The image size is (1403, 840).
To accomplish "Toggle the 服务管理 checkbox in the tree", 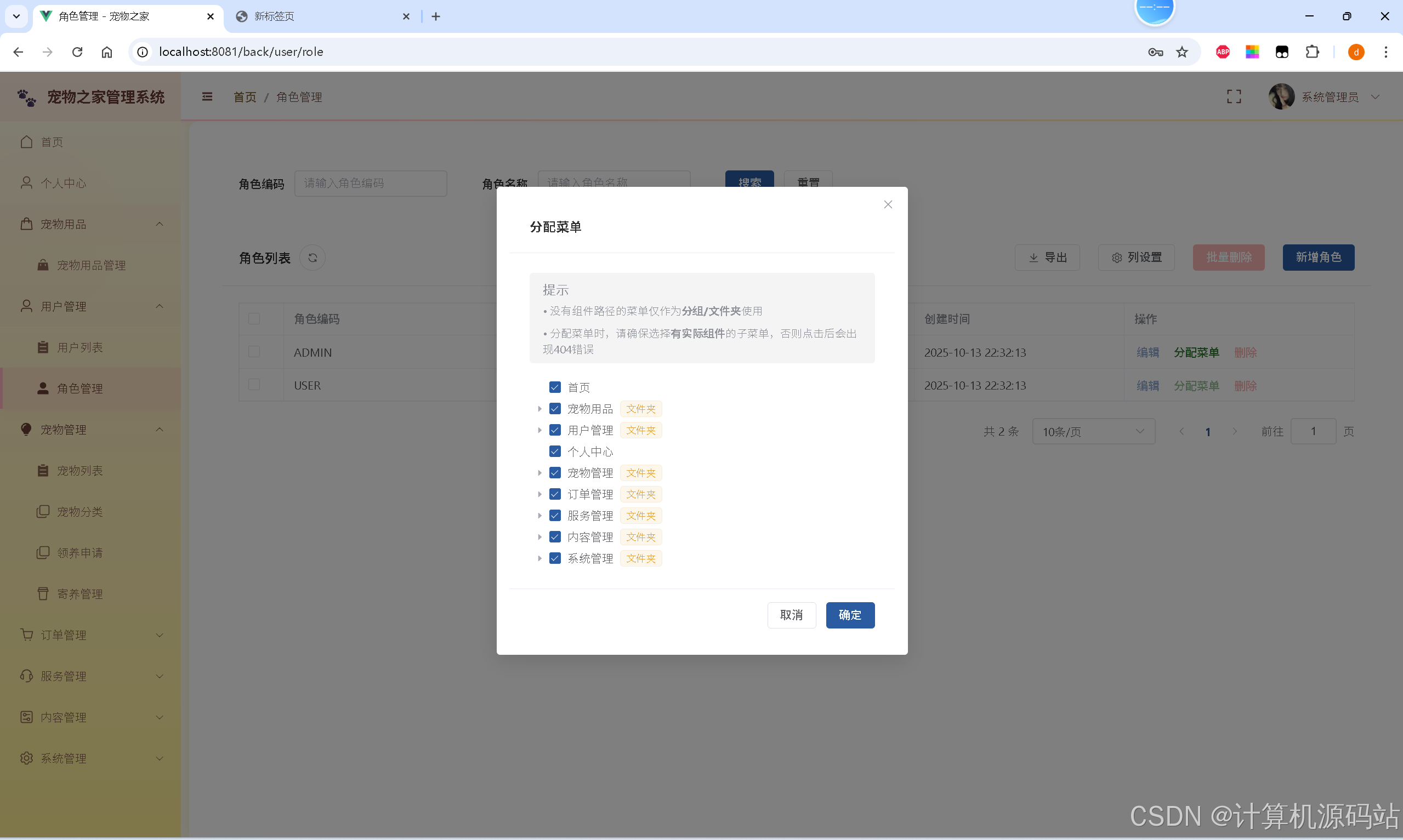I will pyautogui.click(x=555, y=516).
